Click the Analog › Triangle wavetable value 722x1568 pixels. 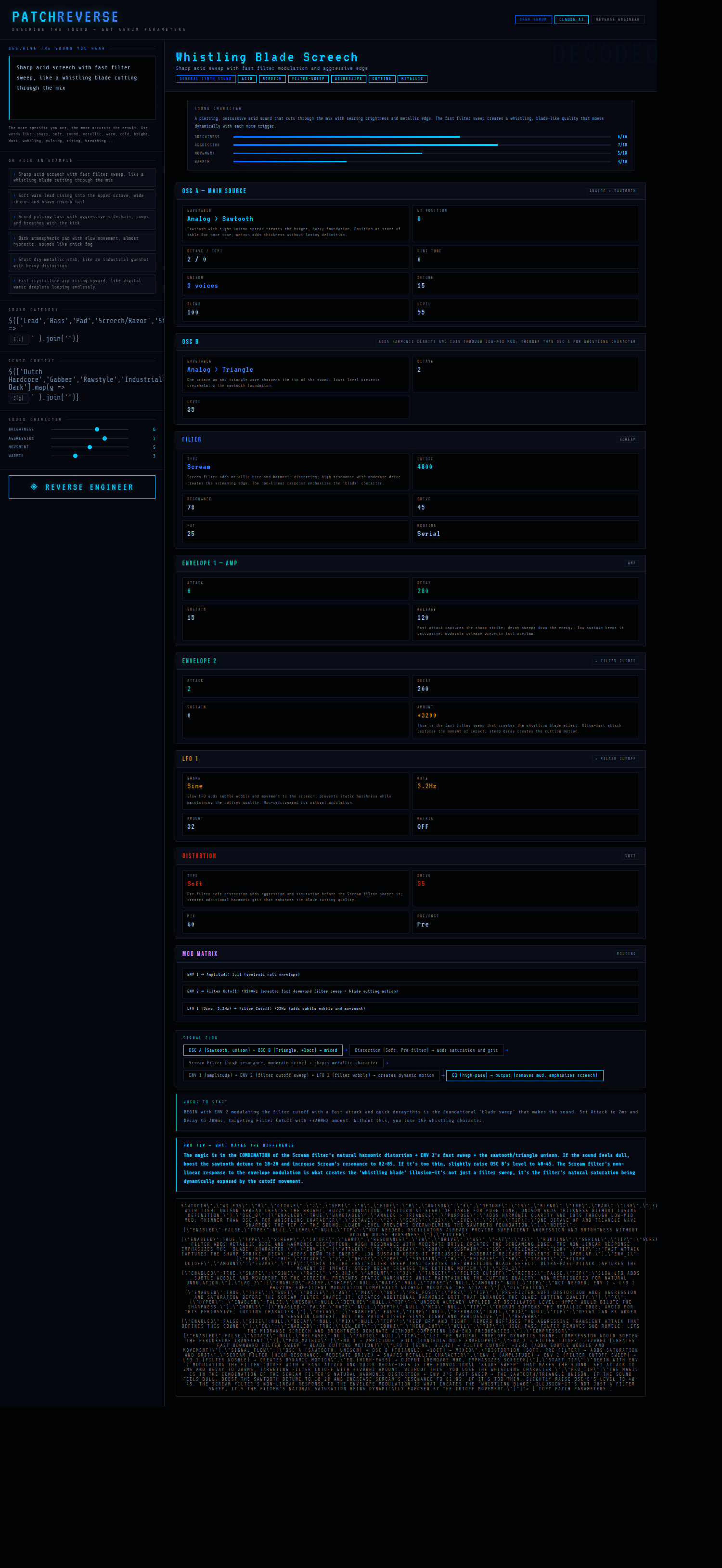pyautogui.click(x=220, y=369)
